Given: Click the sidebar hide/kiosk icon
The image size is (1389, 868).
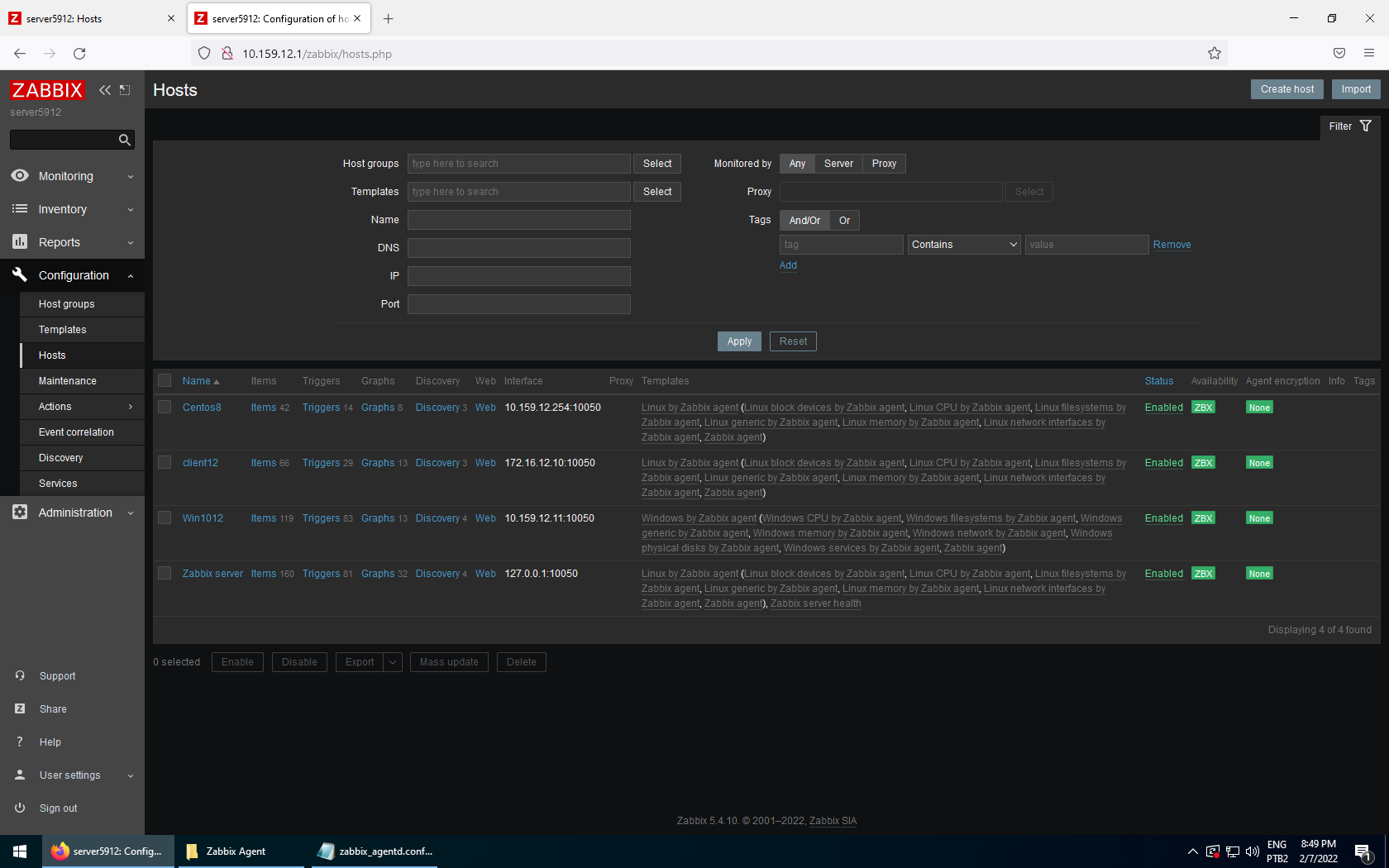Looking at the screenshot, I should (x=125, y=90).
